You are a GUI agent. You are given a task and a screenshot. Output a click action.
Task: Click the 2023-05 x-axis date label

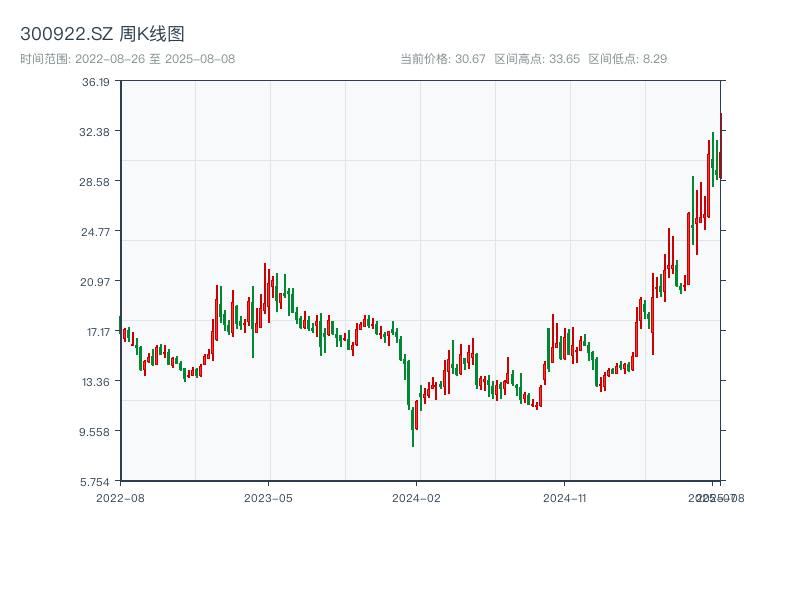(x=268, y=497)
